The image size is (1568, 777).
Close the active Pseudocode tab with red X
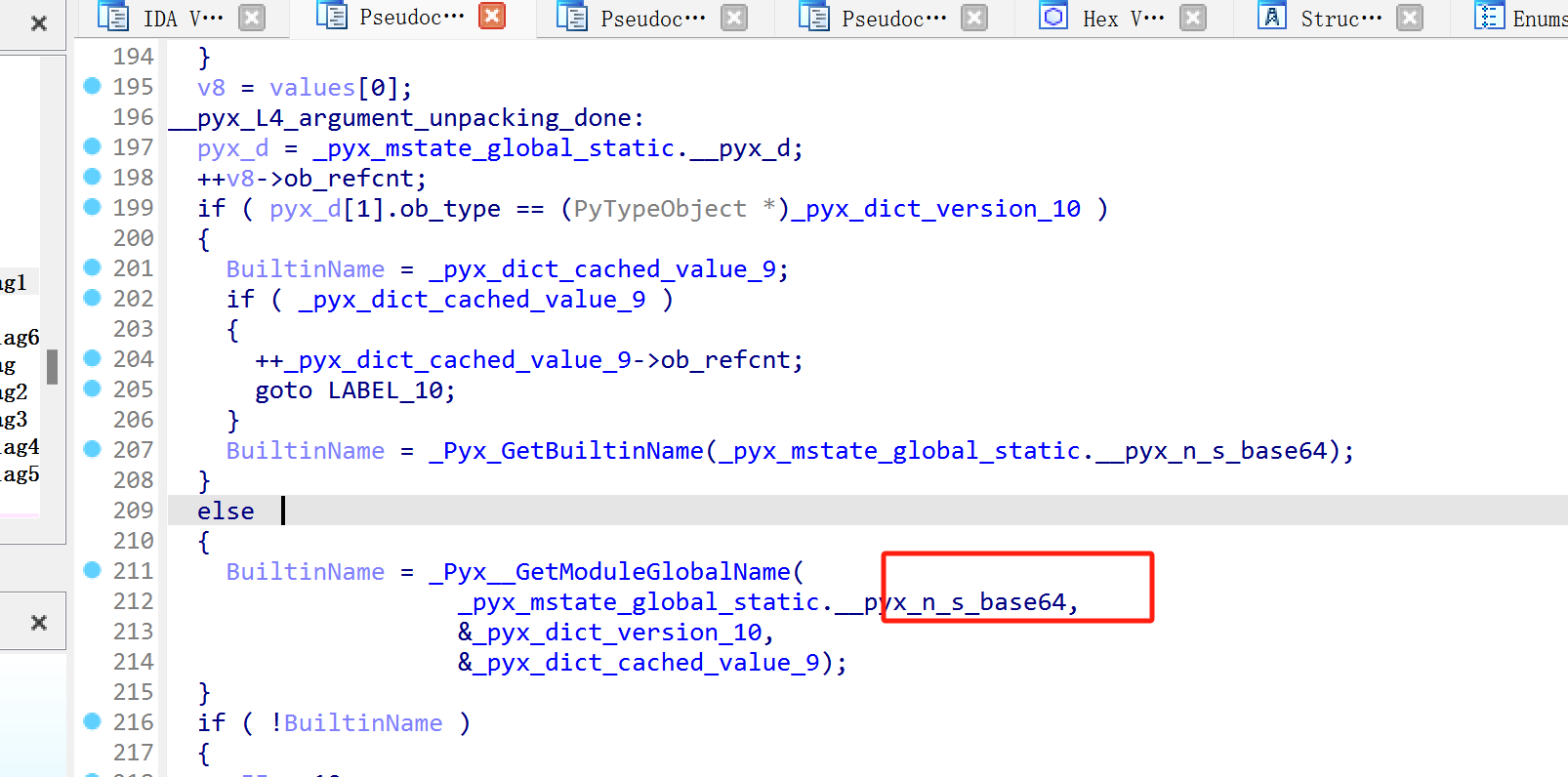click(x=493, y=17)
